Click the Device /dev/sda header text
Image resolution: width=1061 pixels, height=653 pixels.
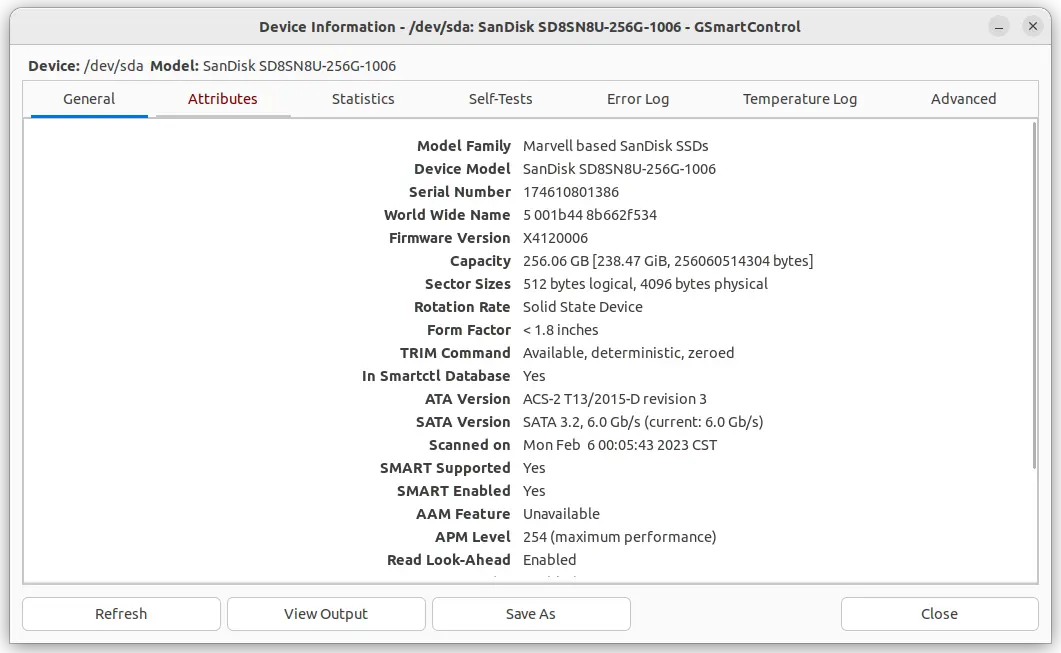86,66
